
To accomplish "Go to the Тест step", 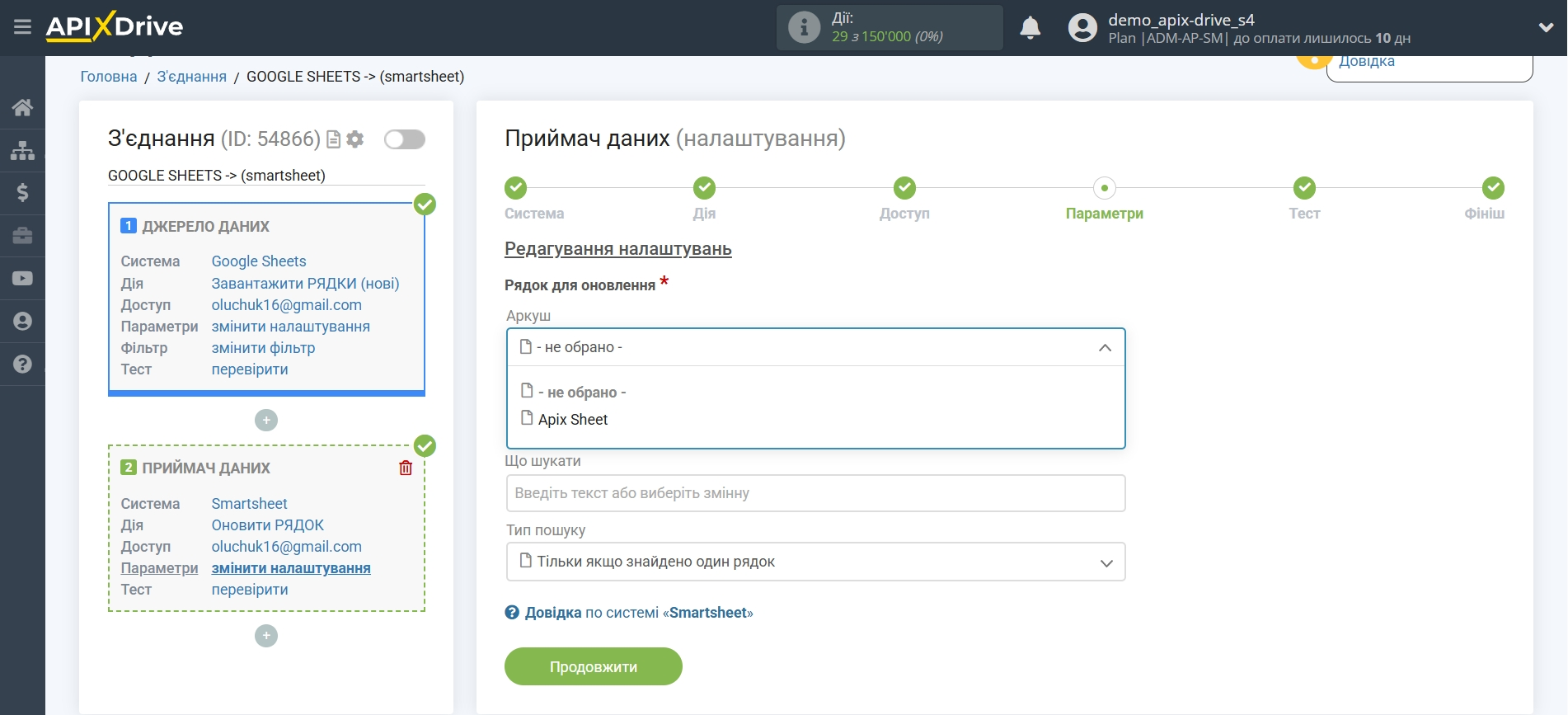I will point(1304,188).
